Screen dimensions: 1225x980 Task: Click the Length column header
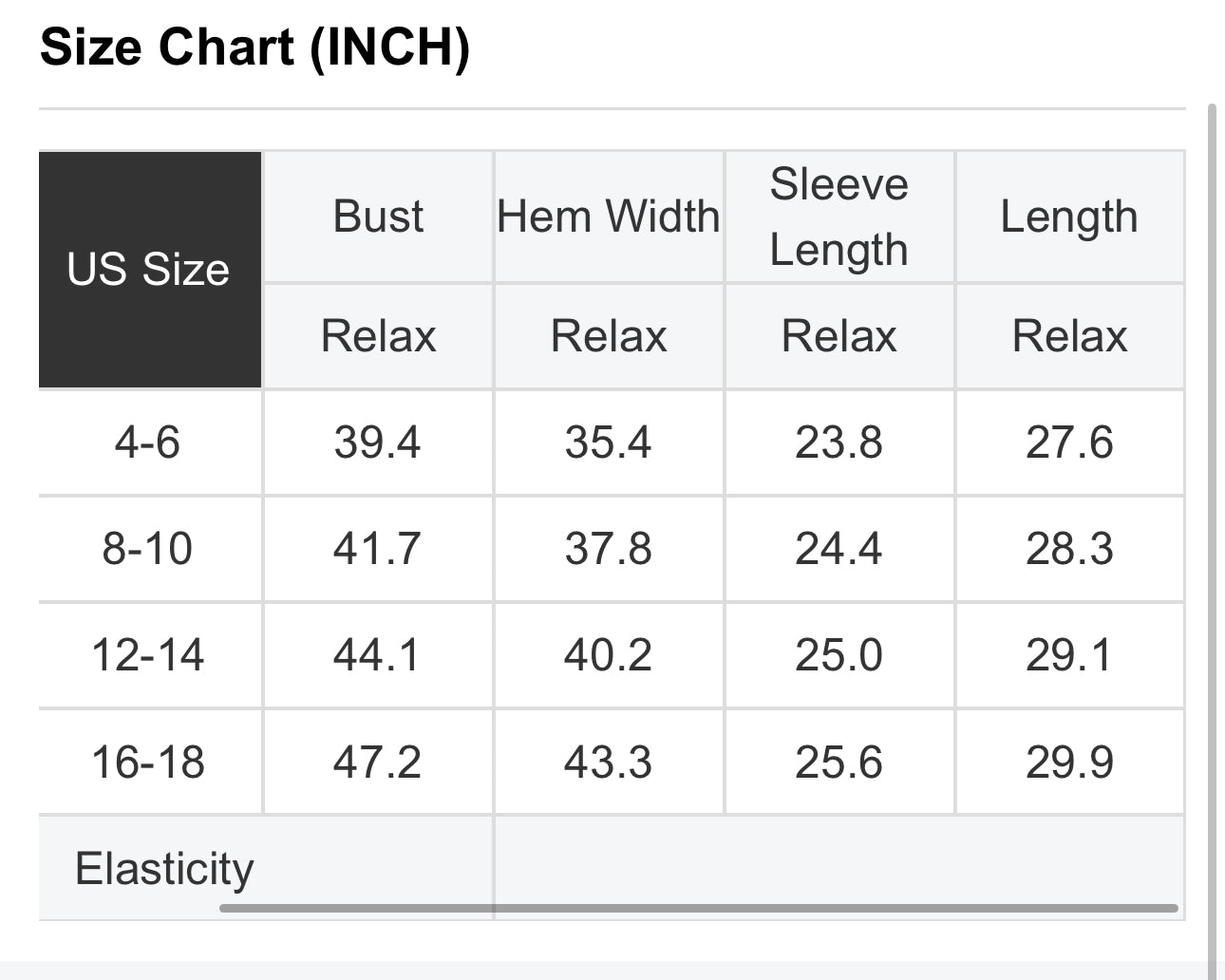[1069, 217]
